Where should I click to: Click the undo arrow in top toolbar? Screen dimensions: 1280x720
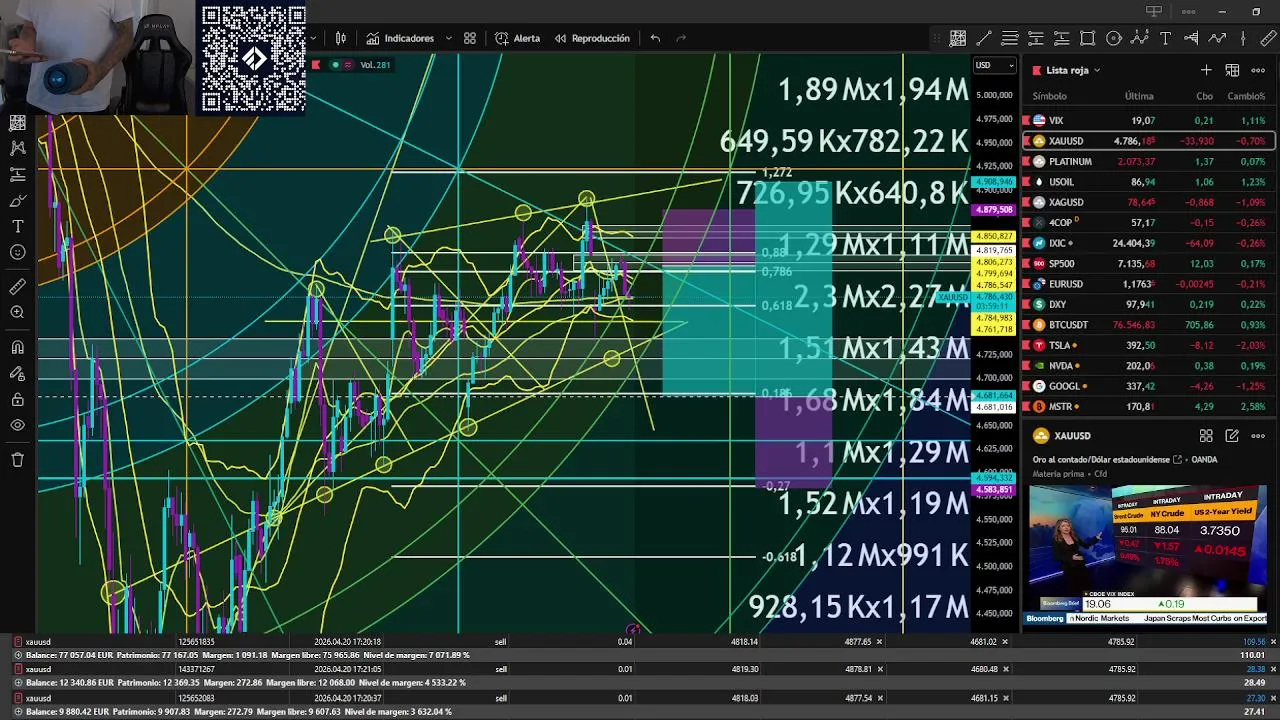pos(655,38)
